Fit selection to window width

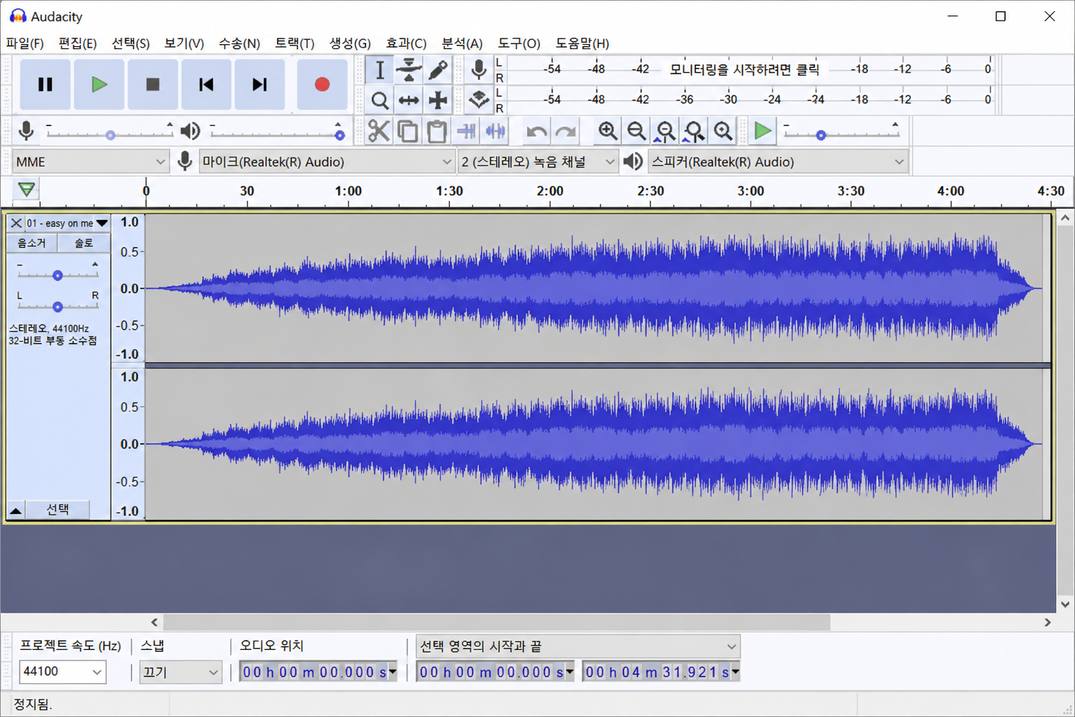[665, 131]
